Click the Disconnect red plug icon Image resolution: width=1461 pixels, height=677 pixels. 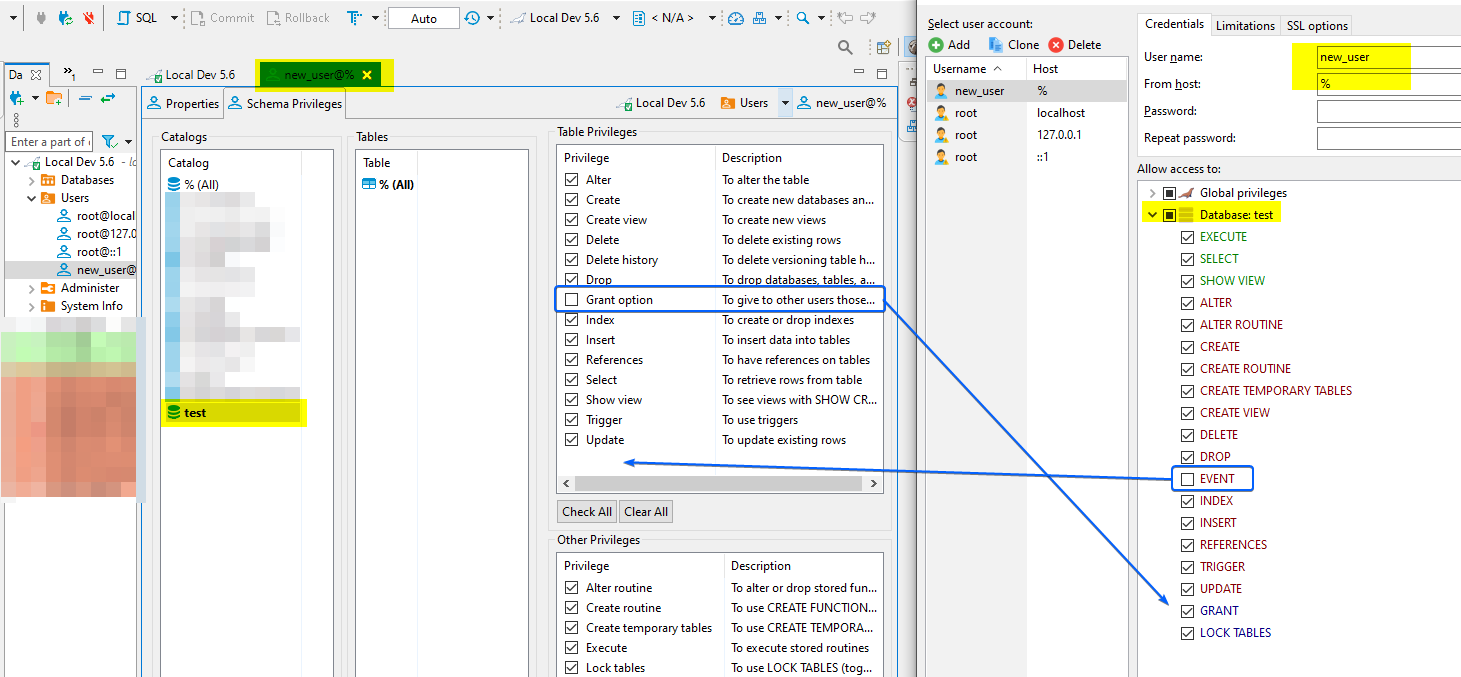[x=89, y=18]
